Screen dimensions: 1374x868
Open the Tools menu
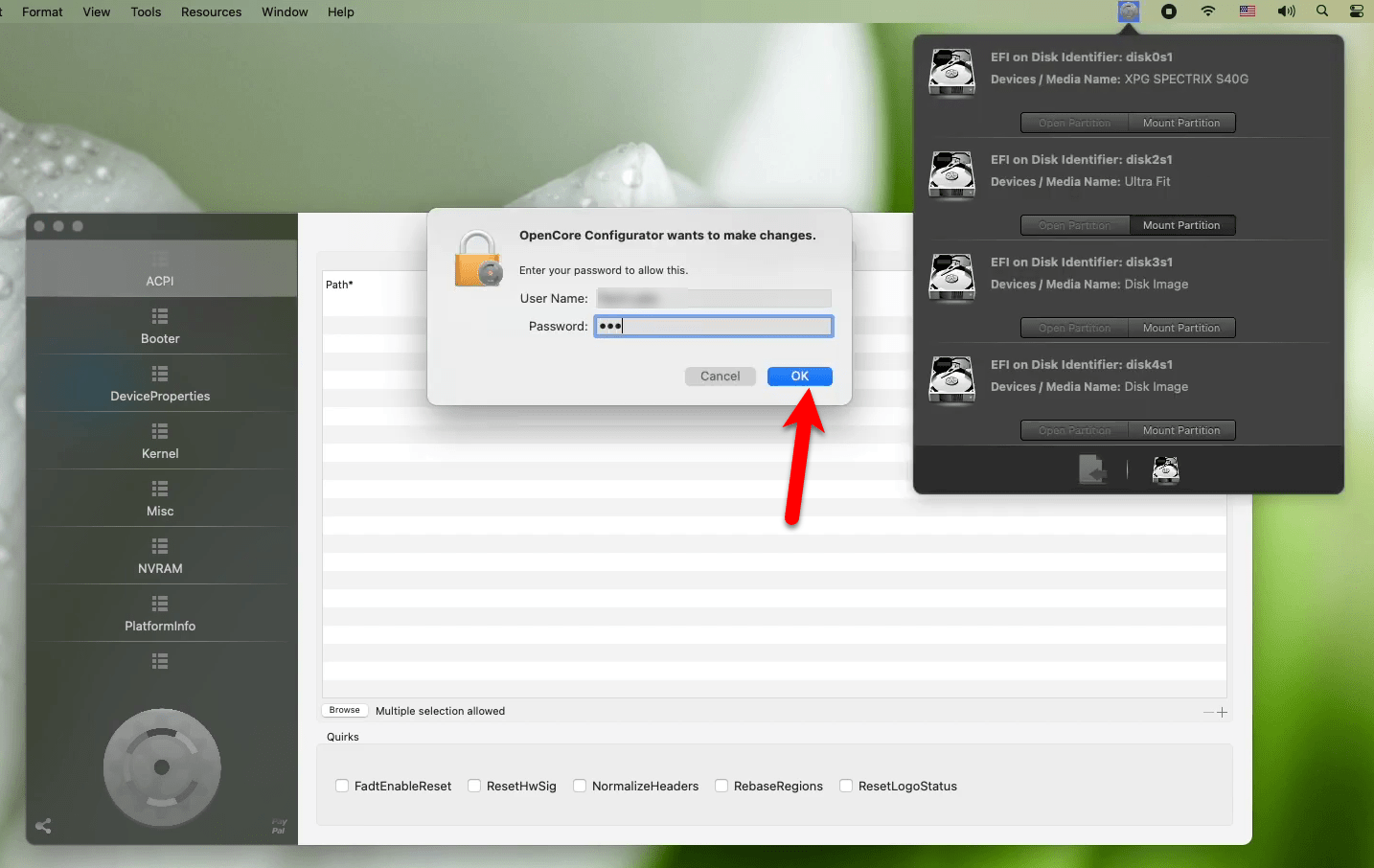(x=146, y=11)
